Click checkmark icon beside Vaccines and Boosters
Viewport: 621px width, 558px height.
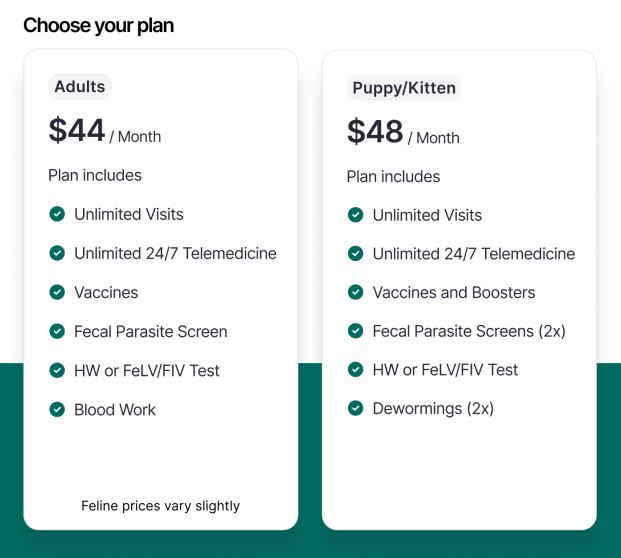[x=355, y=292]
